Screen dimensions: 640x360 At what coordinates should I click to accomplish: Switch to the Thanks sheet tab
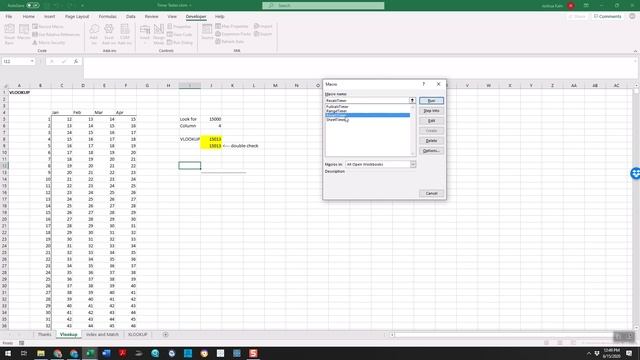(x=44, y=335)
